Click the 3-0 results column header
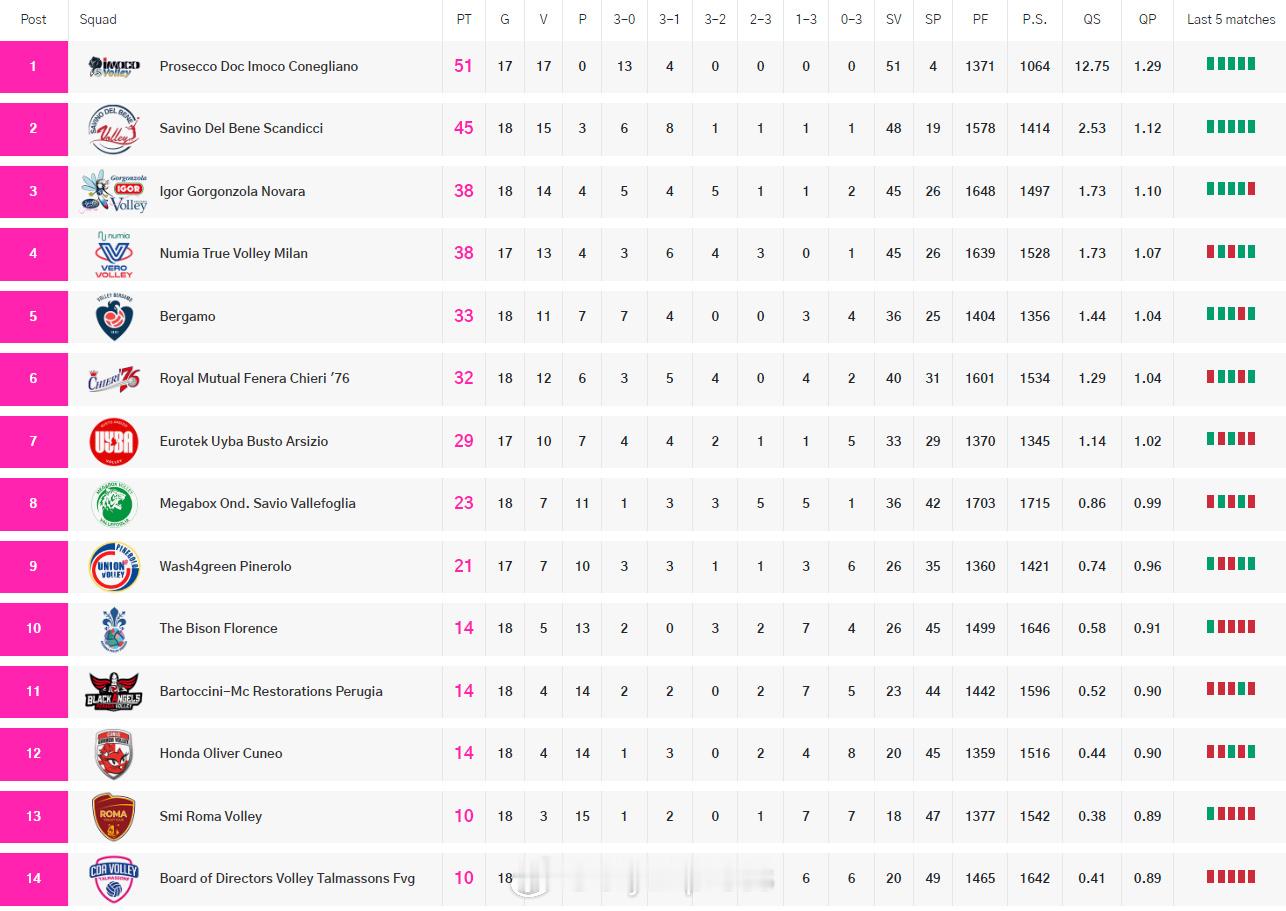 (x=624, y=19)
